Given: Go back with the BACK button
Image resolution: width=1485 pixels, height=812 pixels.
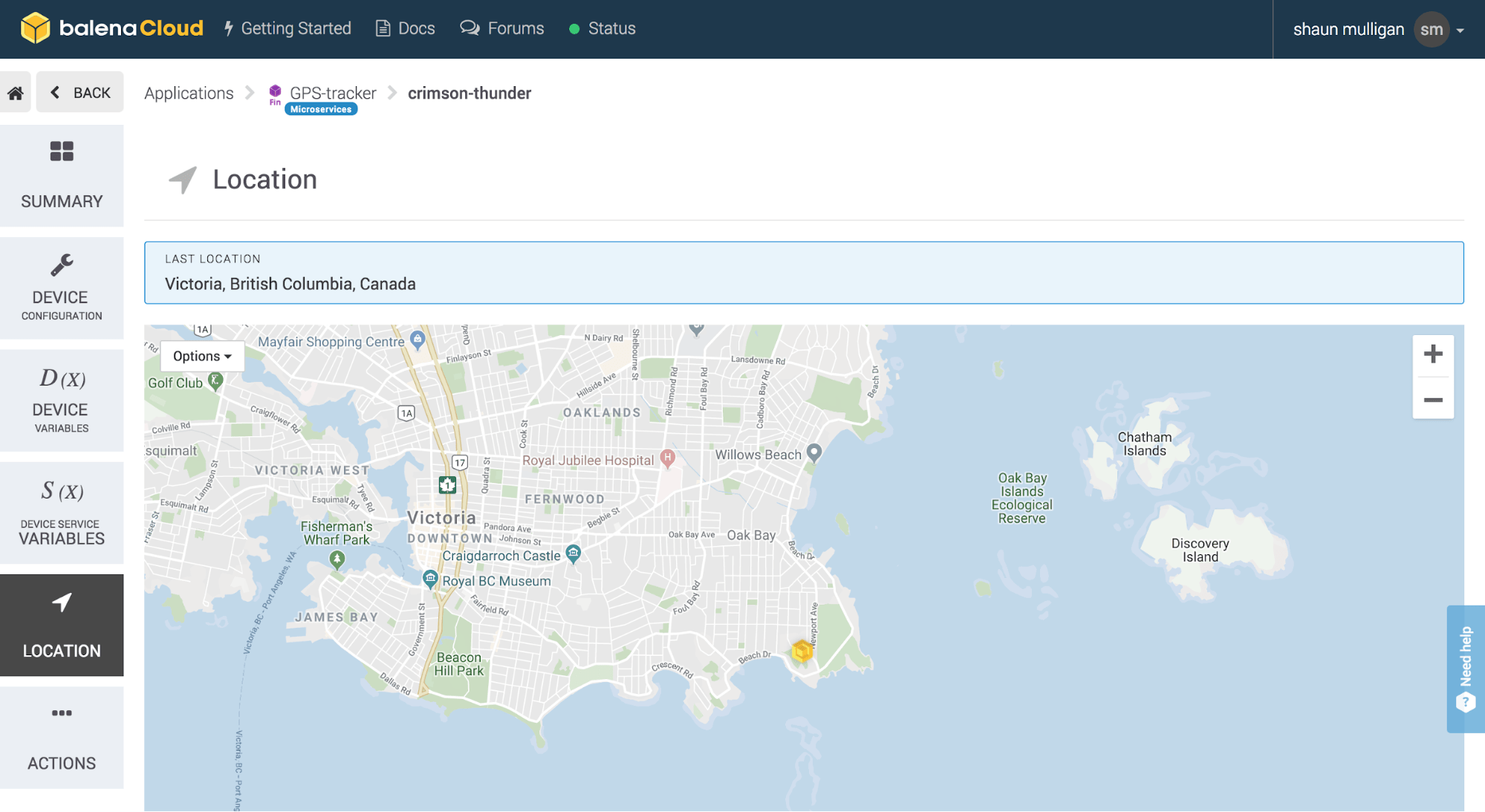Looking at the screenshot, I should pos(80,93).
